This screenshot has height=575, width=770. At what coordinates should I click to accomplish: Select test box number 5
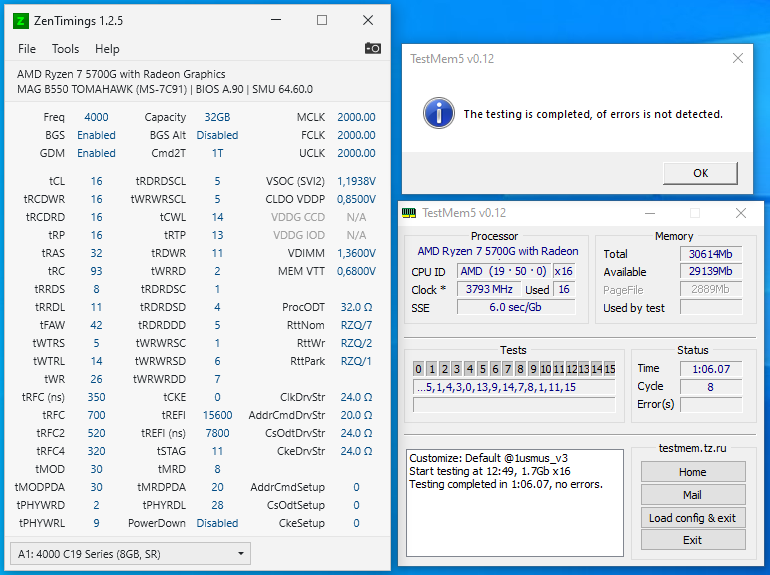[x=482, y=369]
